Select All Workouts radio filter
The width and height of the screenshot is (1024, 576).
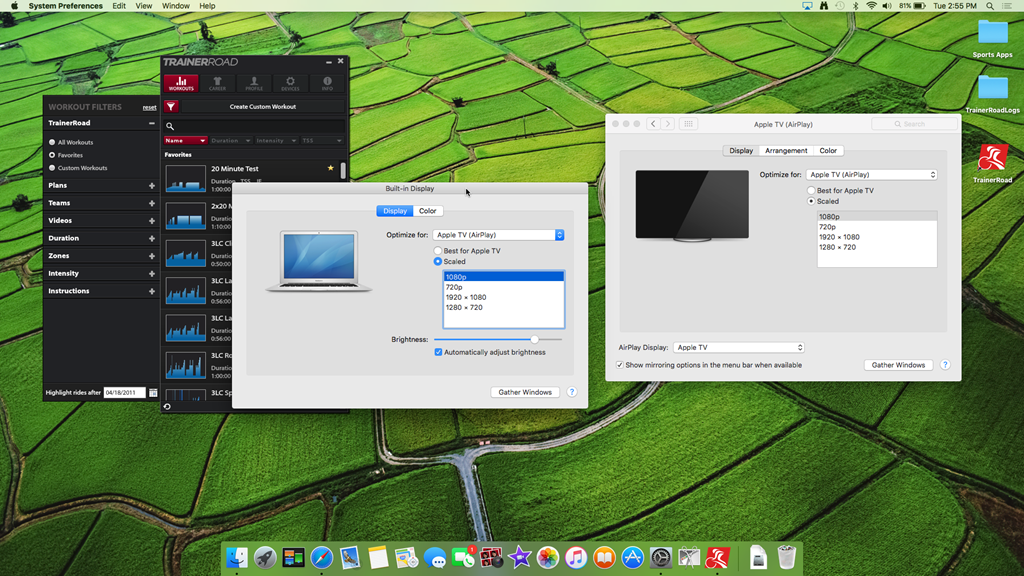point(52,142)
